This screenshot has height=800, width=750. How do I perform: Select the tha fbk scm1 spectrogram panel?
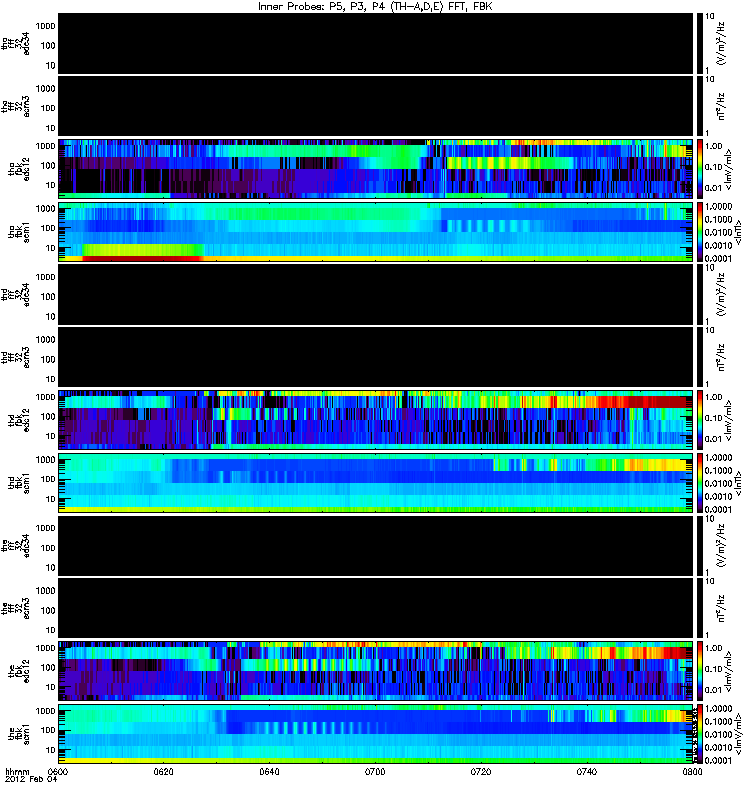pos(376,232)
